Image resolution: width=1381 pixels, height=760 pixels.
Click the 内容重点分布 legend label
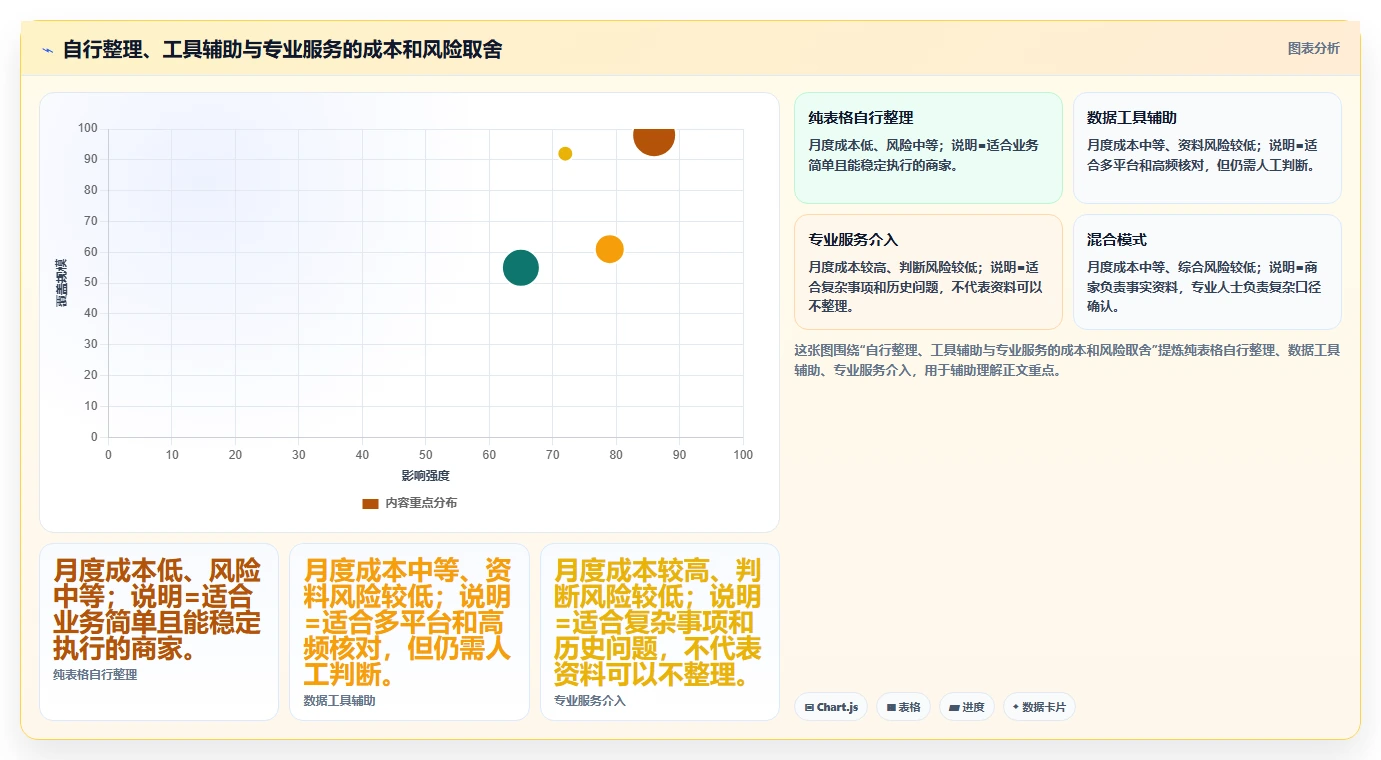tap(421, 503)
